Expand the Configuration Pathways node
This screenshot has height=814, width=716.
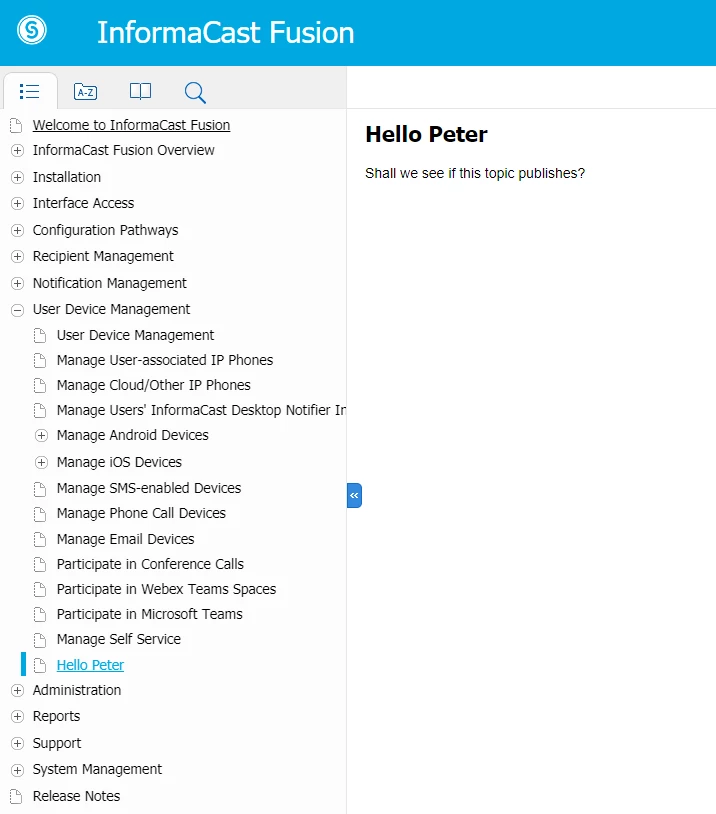tap(17, 230)
